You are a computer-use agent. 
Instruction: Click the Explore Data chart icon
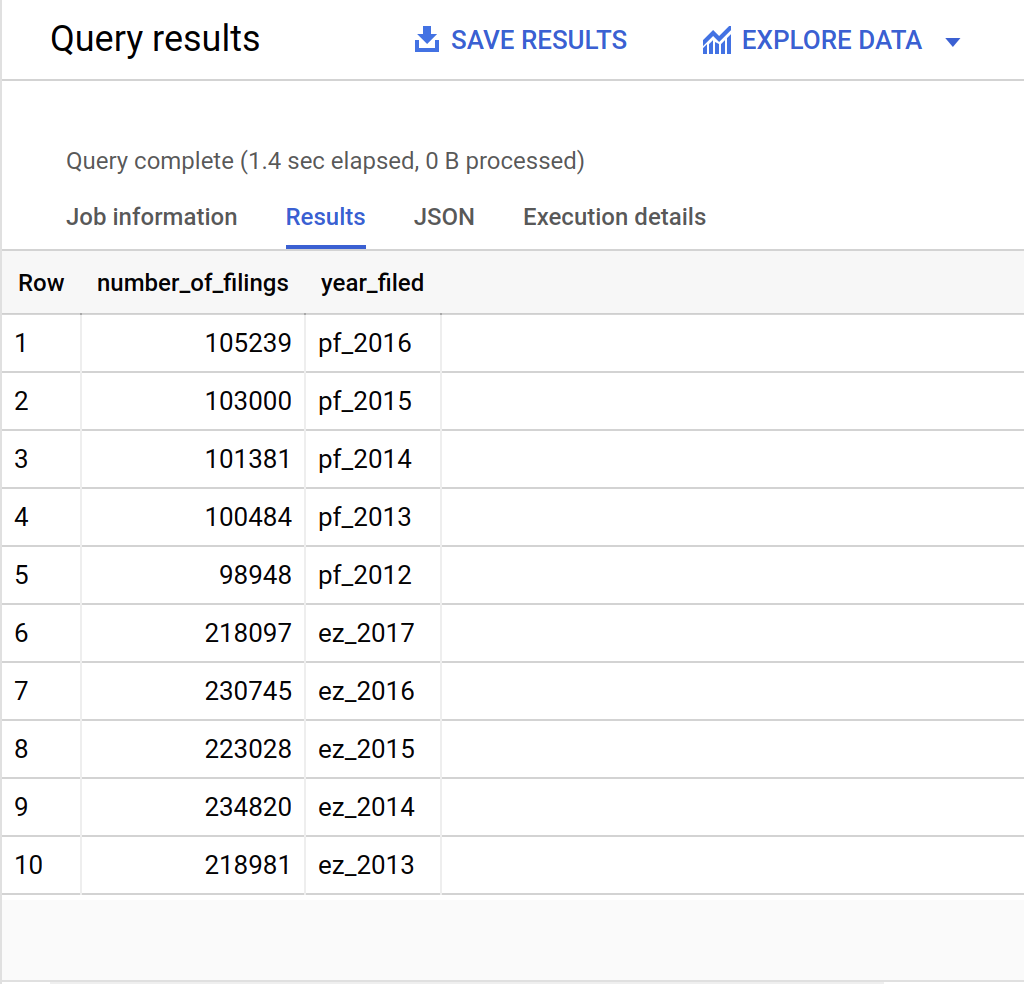tap(716, 40)
